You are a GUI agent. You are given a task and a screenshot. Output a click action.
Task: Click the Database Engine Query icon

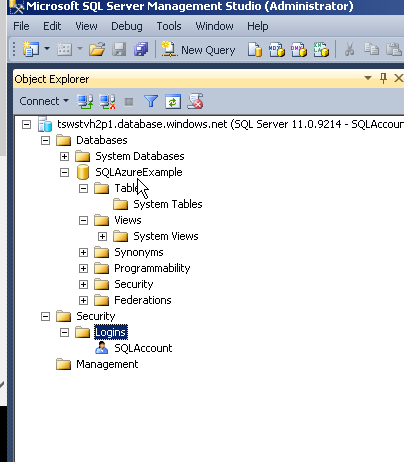pos(255,50)
